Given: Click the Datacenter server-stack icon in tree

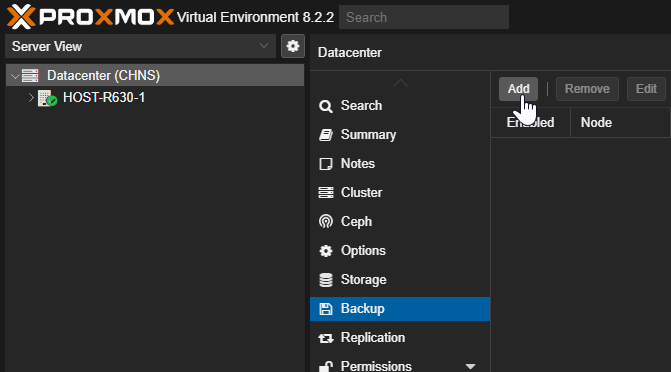Looking at the screenshot, I should click(30, 75).
